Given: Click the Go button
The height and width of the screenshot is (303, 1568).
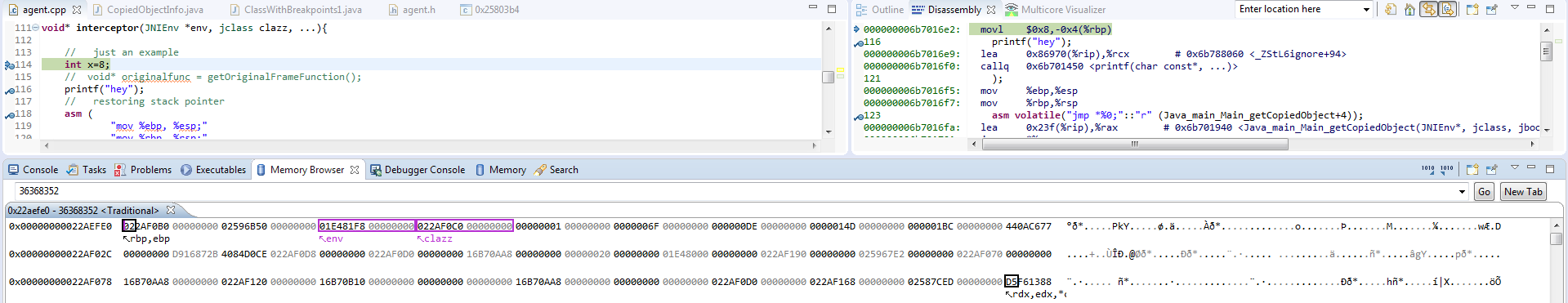Looking at the screenshot, I should coord(1485,192).
